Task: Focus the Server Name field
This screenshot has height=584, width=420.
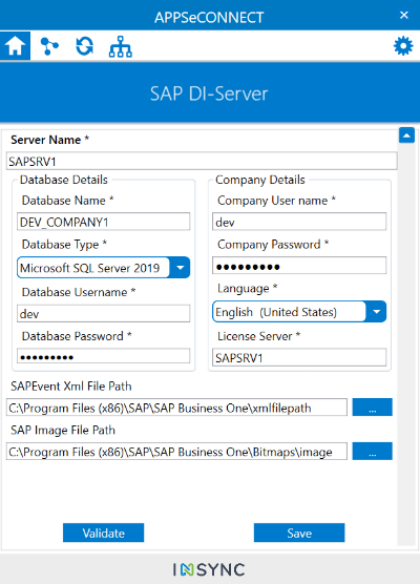Action: (201, 161)
